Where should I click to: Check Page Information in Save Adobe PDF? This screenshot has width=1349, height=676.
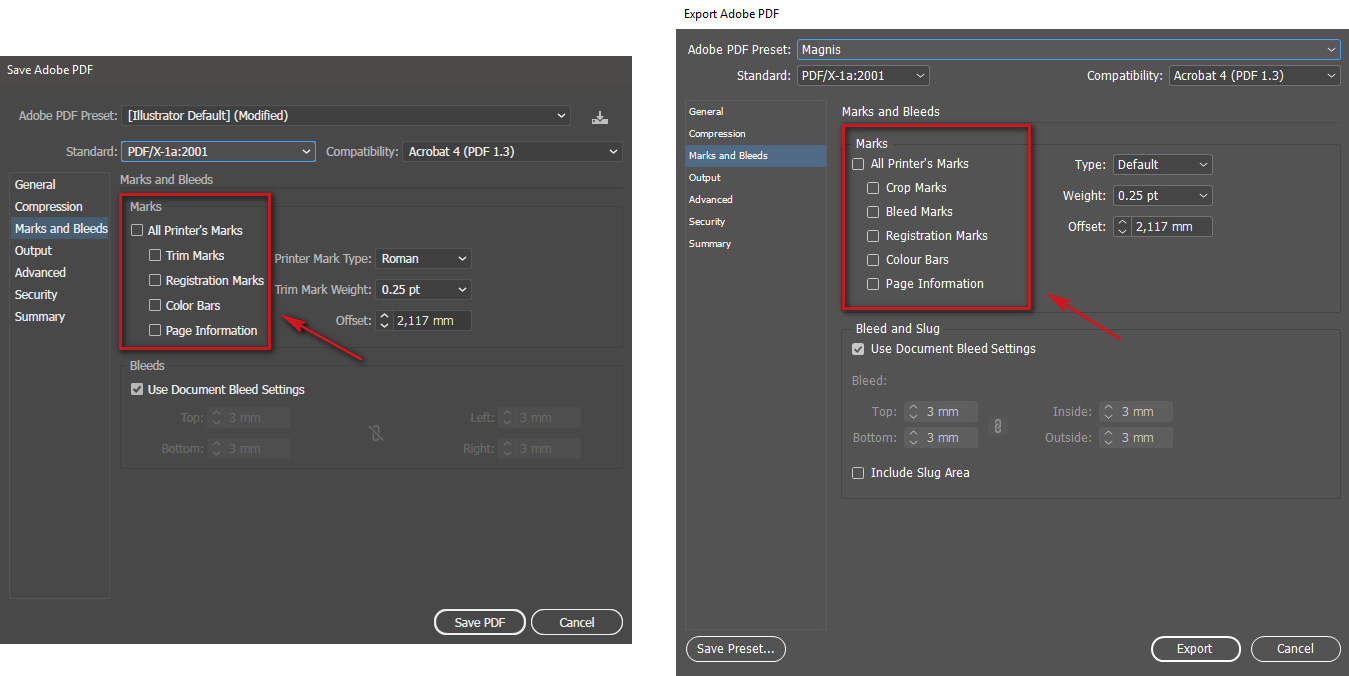pos(154,330)
